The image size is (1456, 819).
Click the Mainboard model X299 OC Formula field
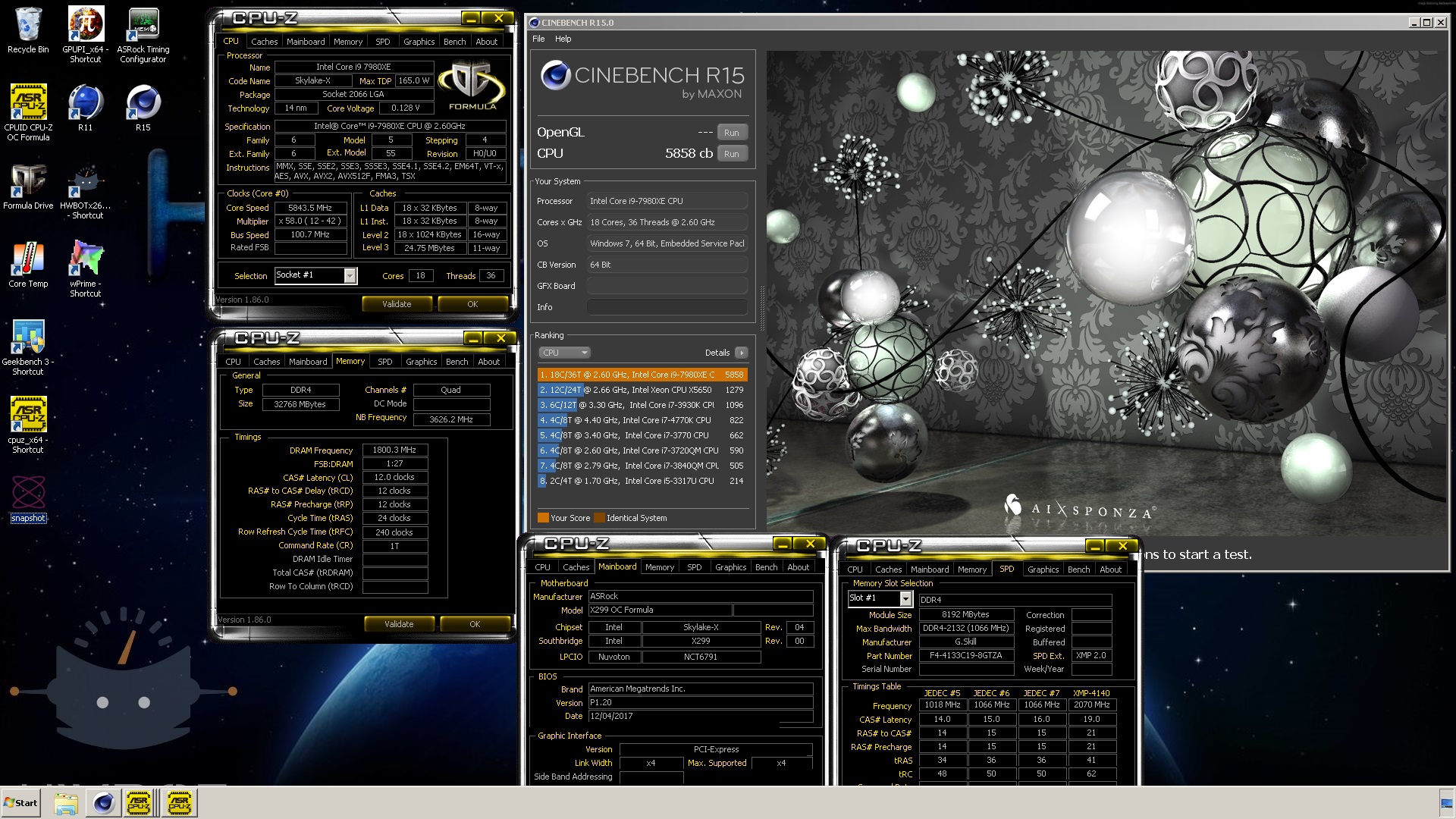point(660,610)
